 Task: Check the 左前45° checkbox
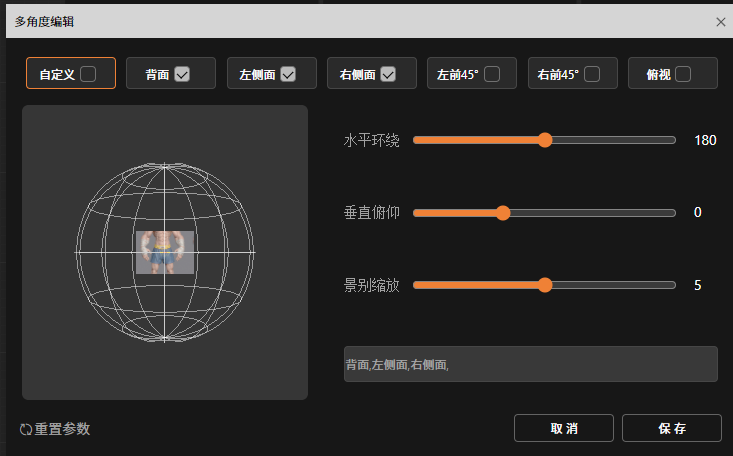(x=492, y=74)
